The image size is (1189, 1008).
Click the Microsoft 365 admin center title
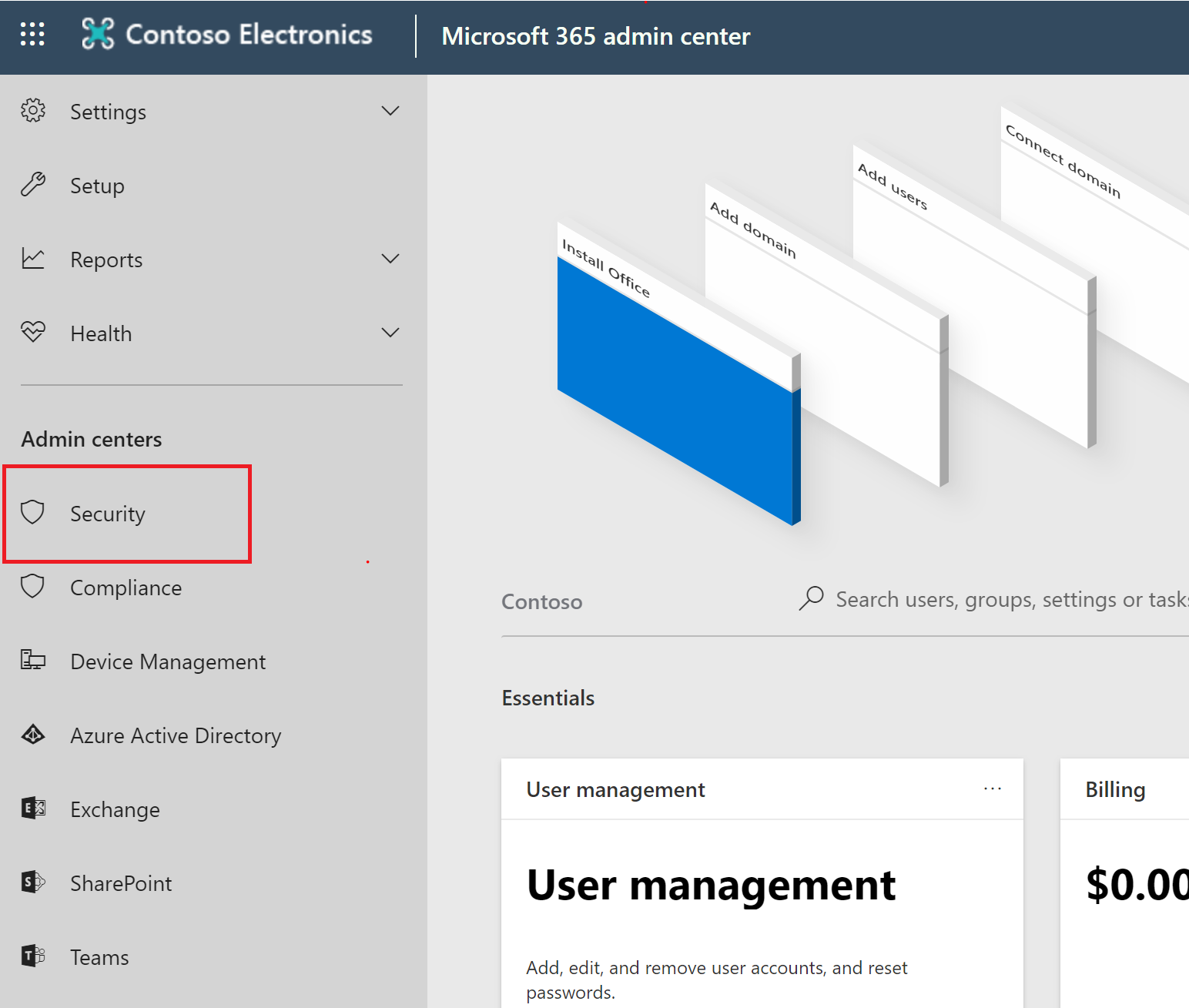tap(595, 36)
